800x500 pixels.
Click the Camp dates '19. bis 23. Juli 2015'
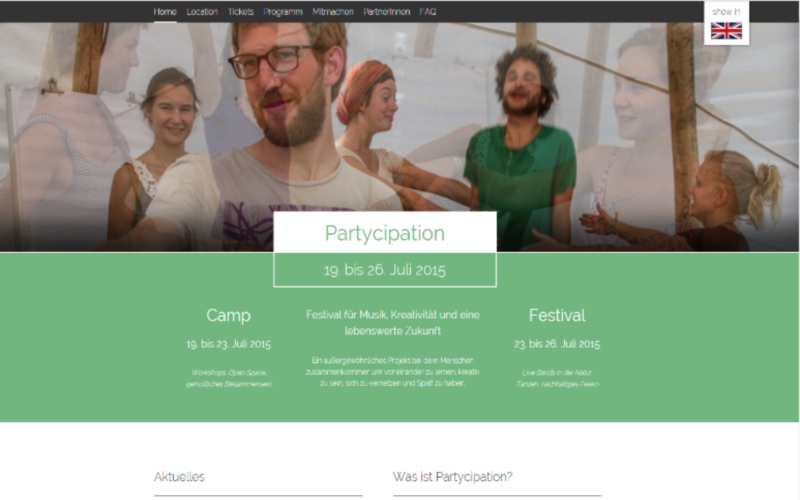point(229,344)
